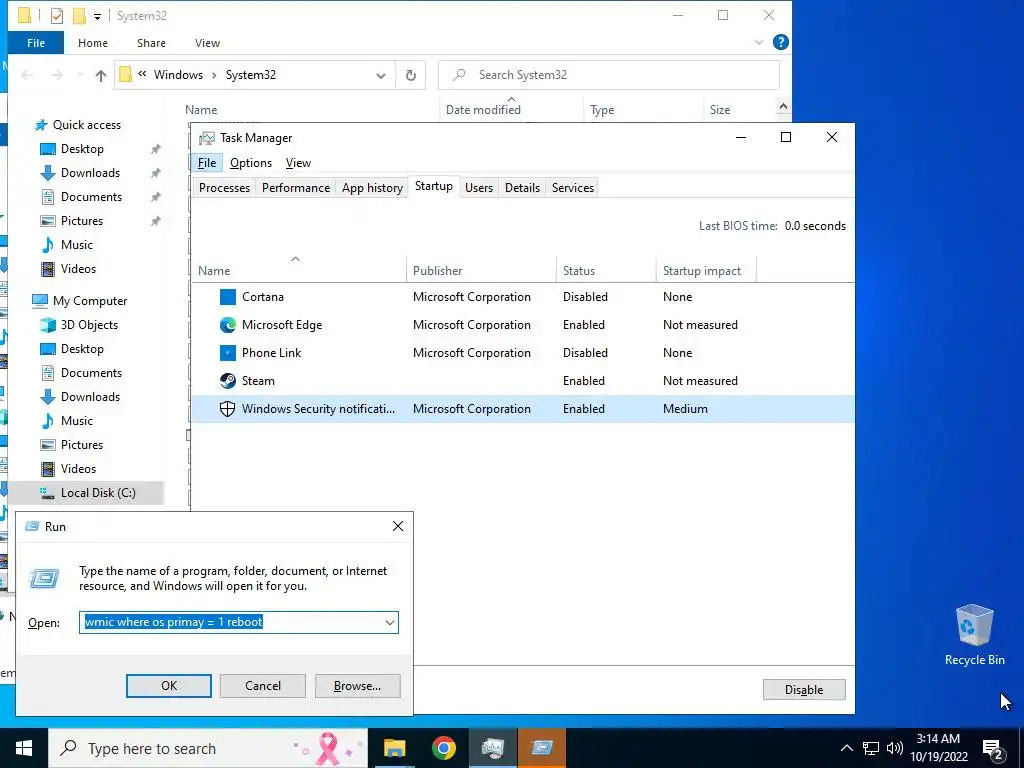The height and width of the screenshot is (768, 1024).
Task: Sort Explorer files by Date modified
Action: (x=511, y=110)
